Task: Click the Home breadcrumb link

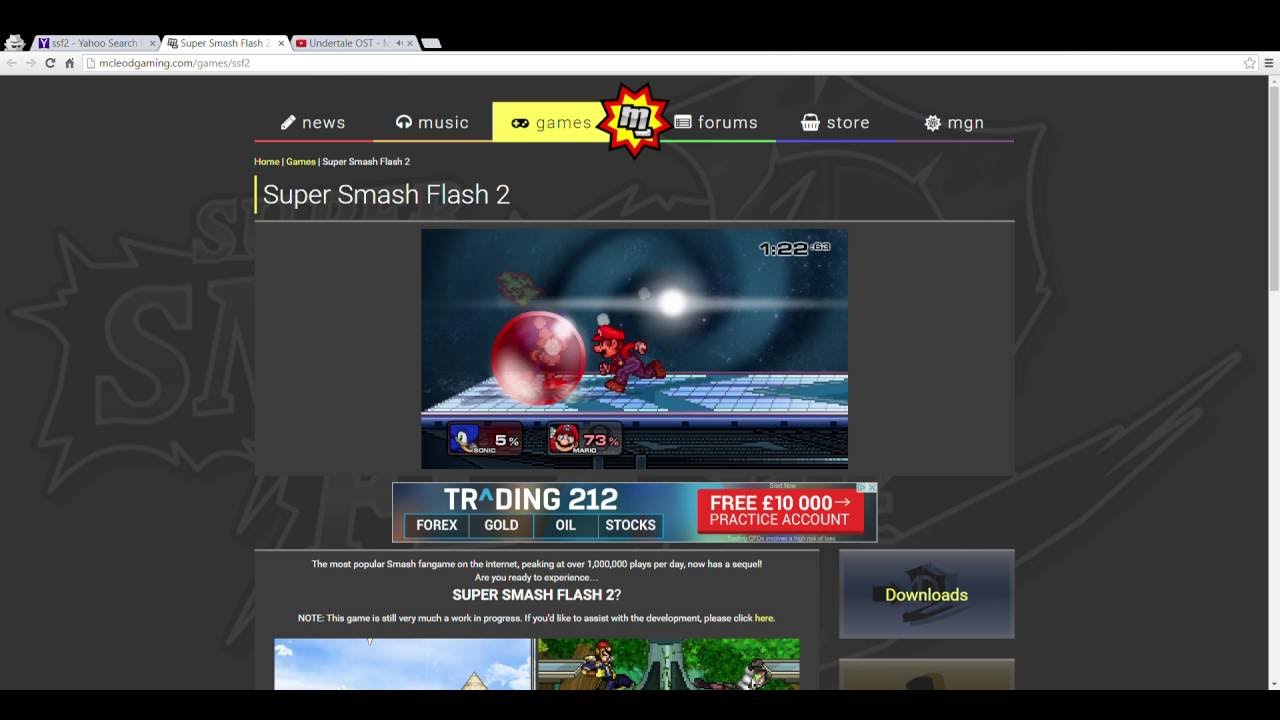Action: 266,161
